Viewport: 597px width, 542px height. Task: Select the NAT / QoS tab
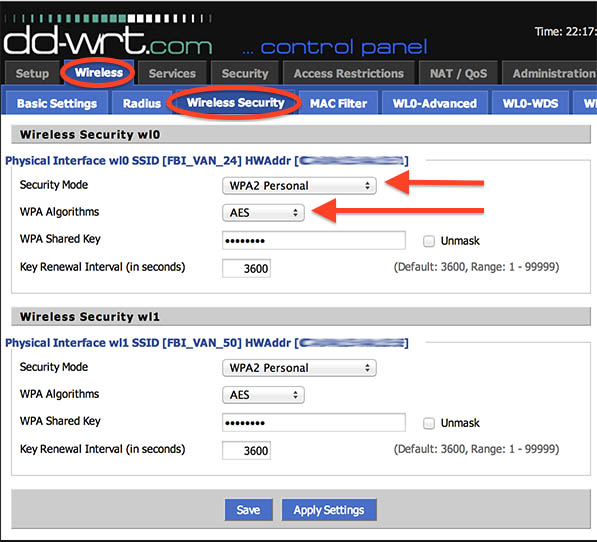458,73
